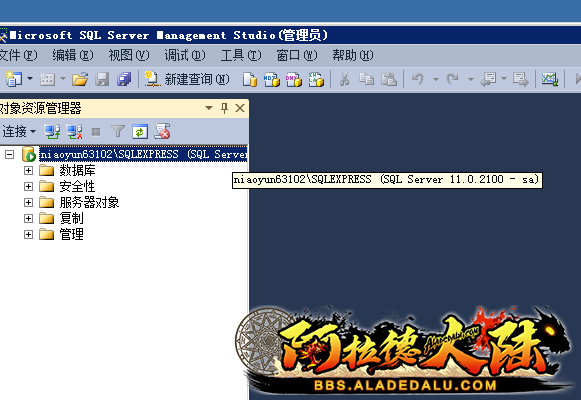Open the 连接 (Connect) dropdown
Screen dimensions: 581x400
(19, 131)
